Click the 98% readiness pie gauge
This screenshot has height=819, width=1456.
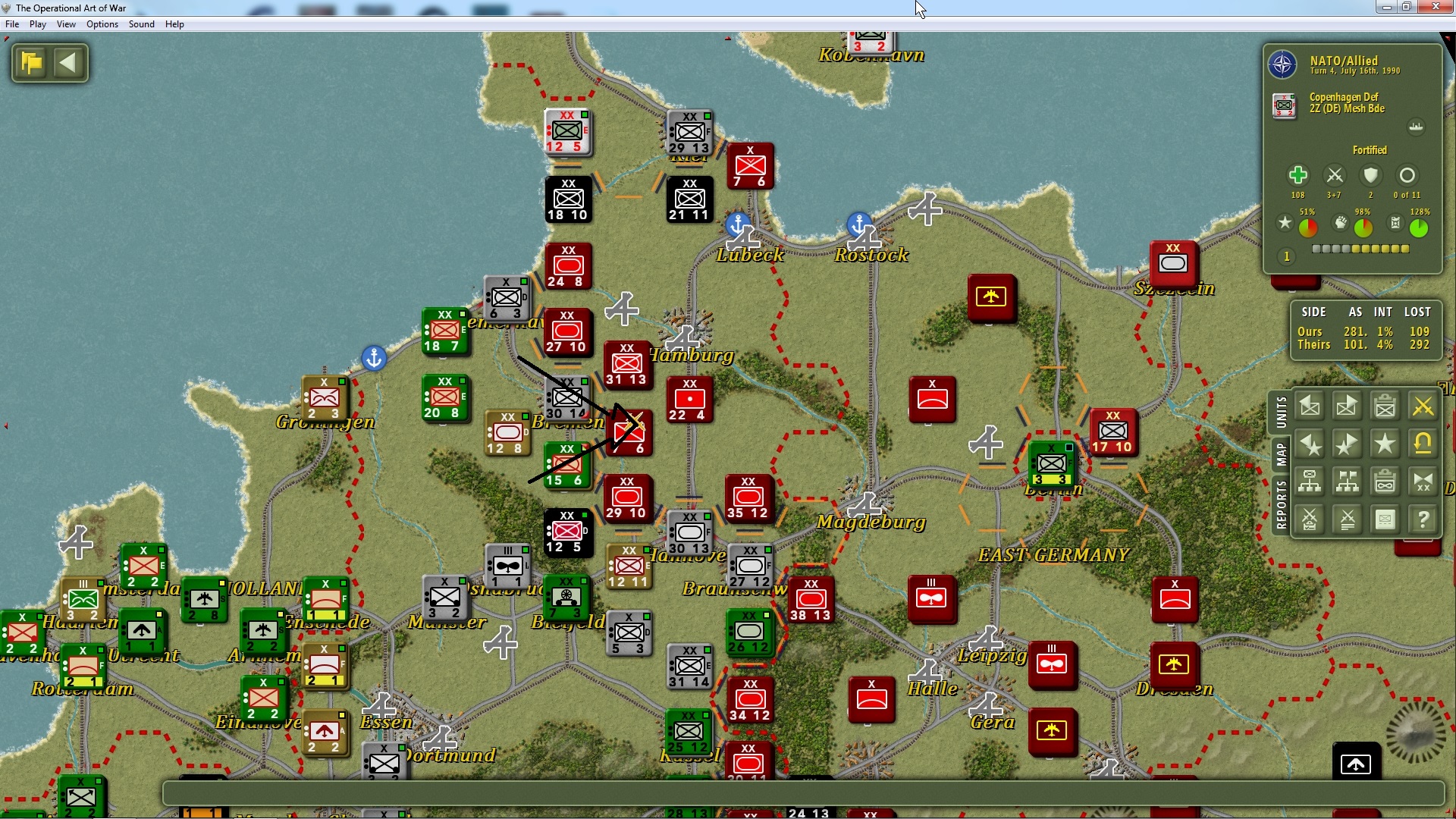pos(1363,227)
